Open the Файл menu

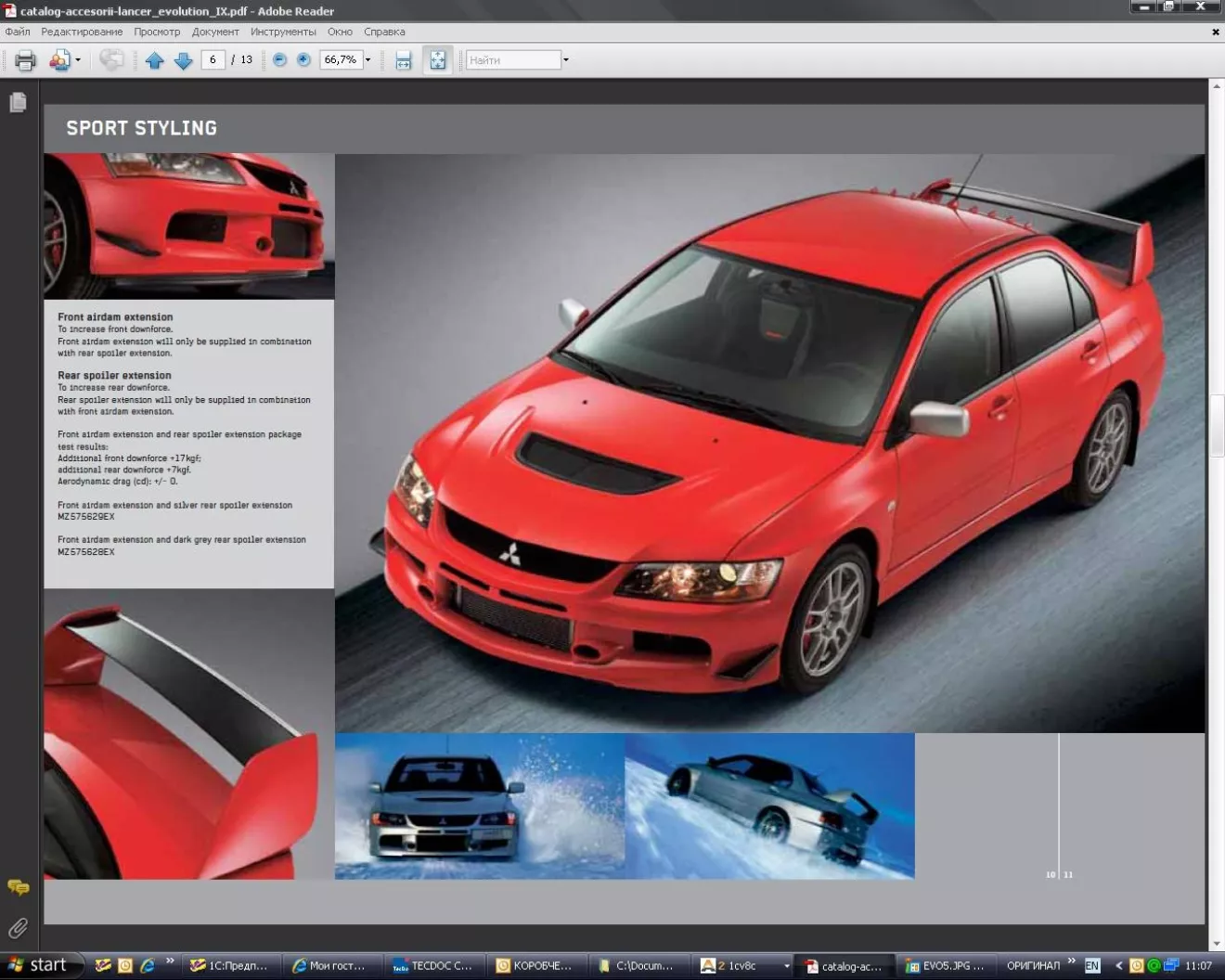tap(18, 32)
